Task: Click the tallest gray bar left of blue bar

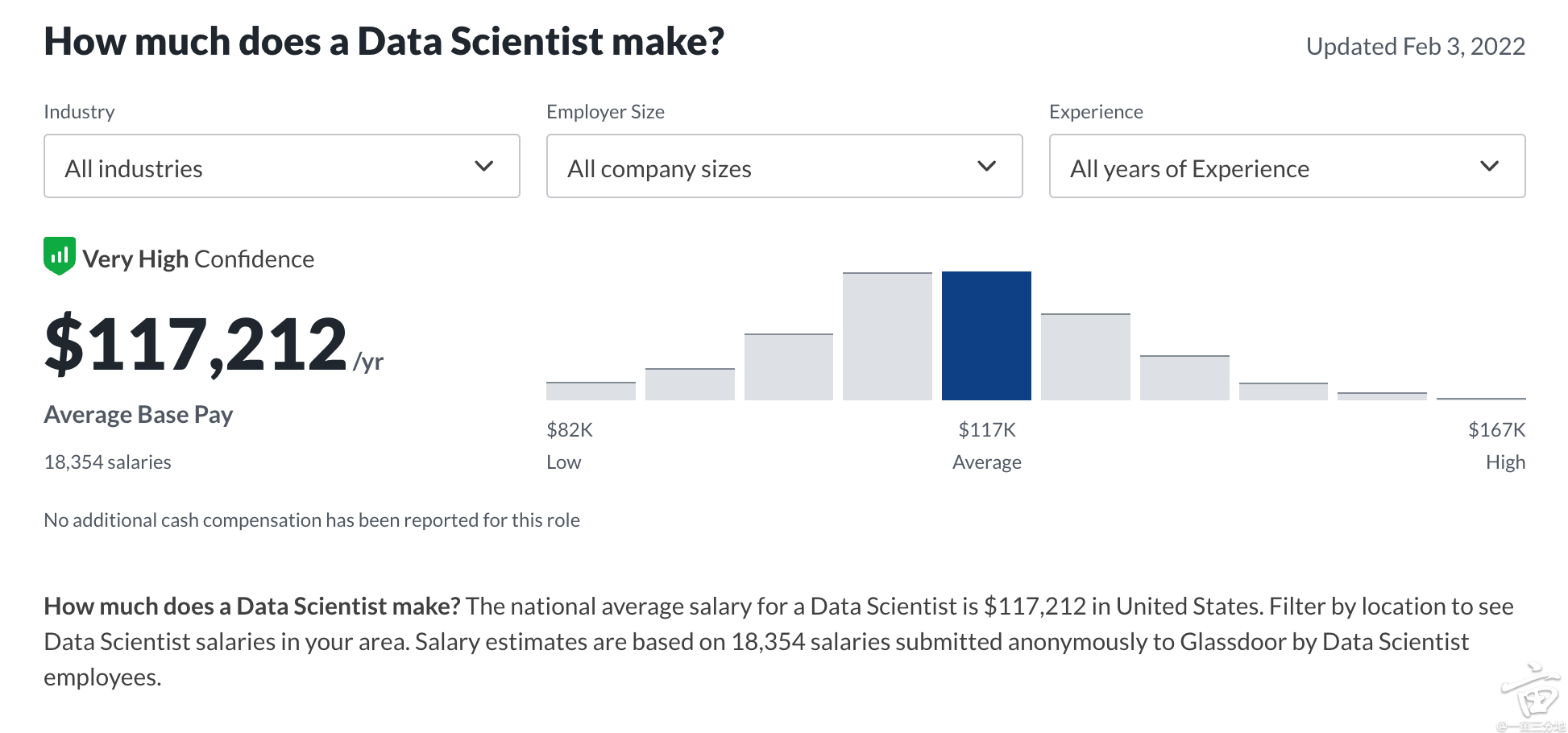Action: pyautogui.click(x=887, y=337)
